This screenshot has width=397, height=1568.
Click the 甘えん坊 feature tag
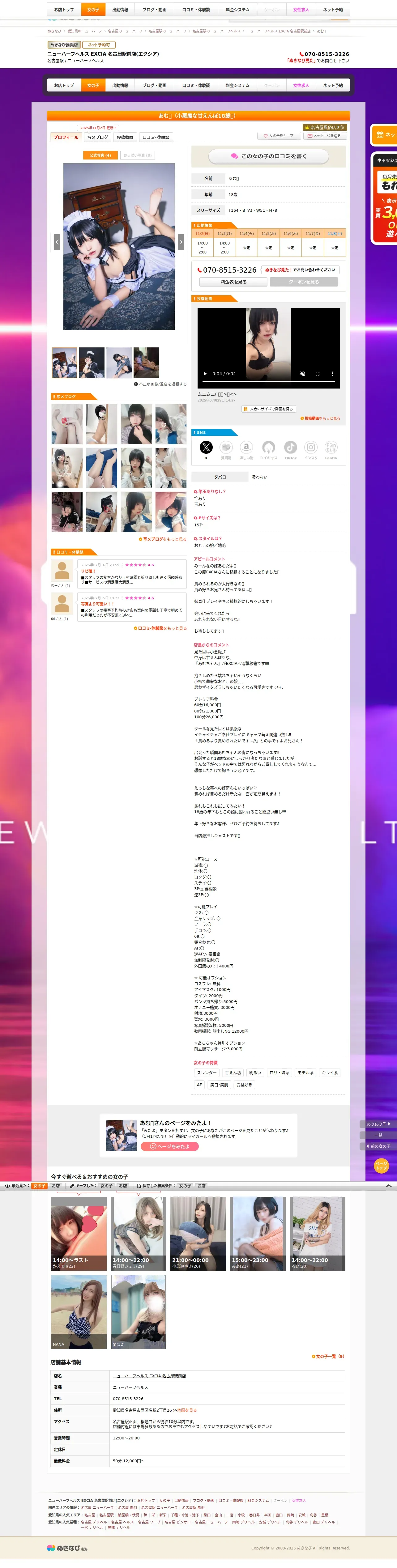(233, 1073)
